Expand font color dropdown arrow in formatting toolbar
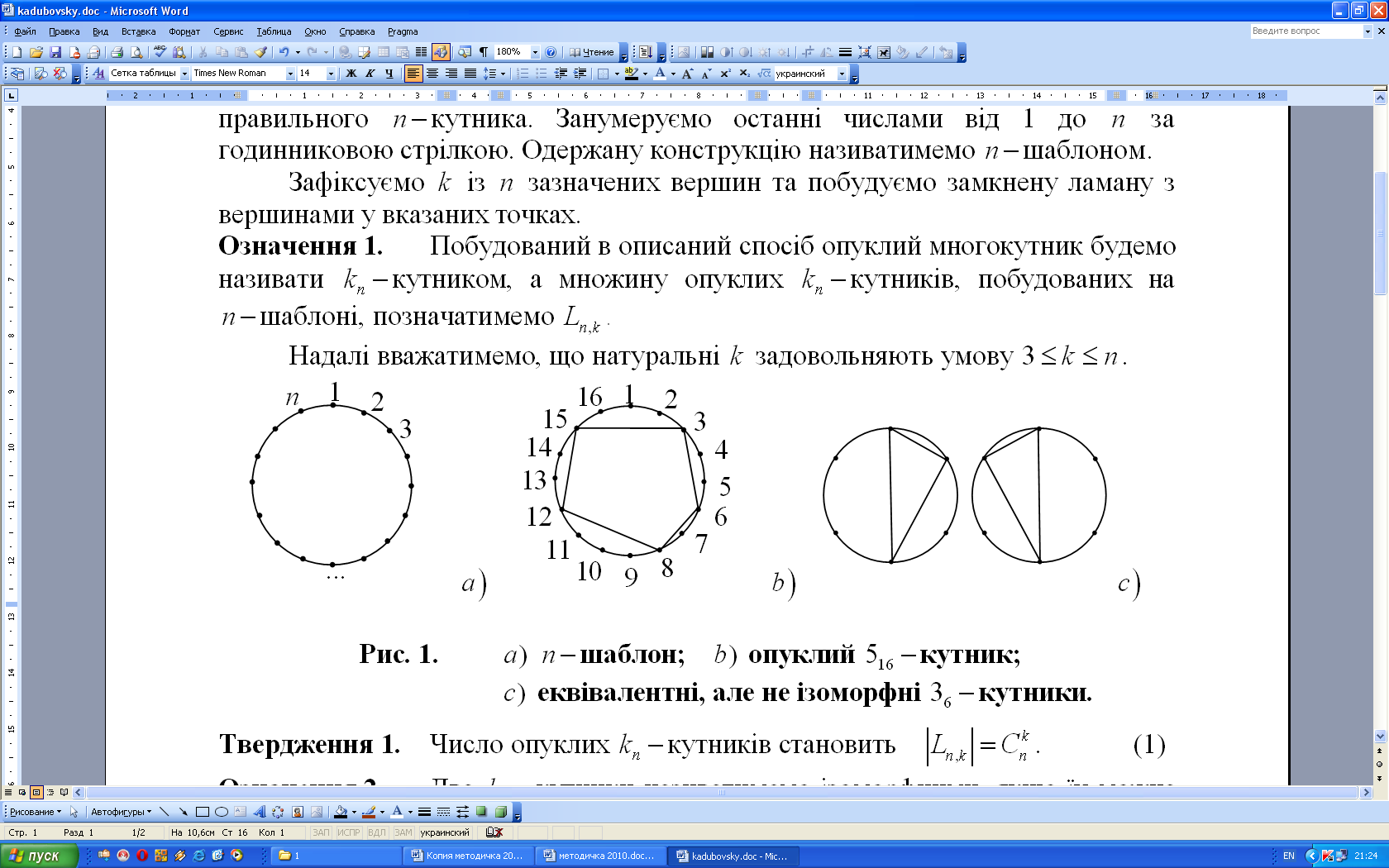 (x=673, y=74)
